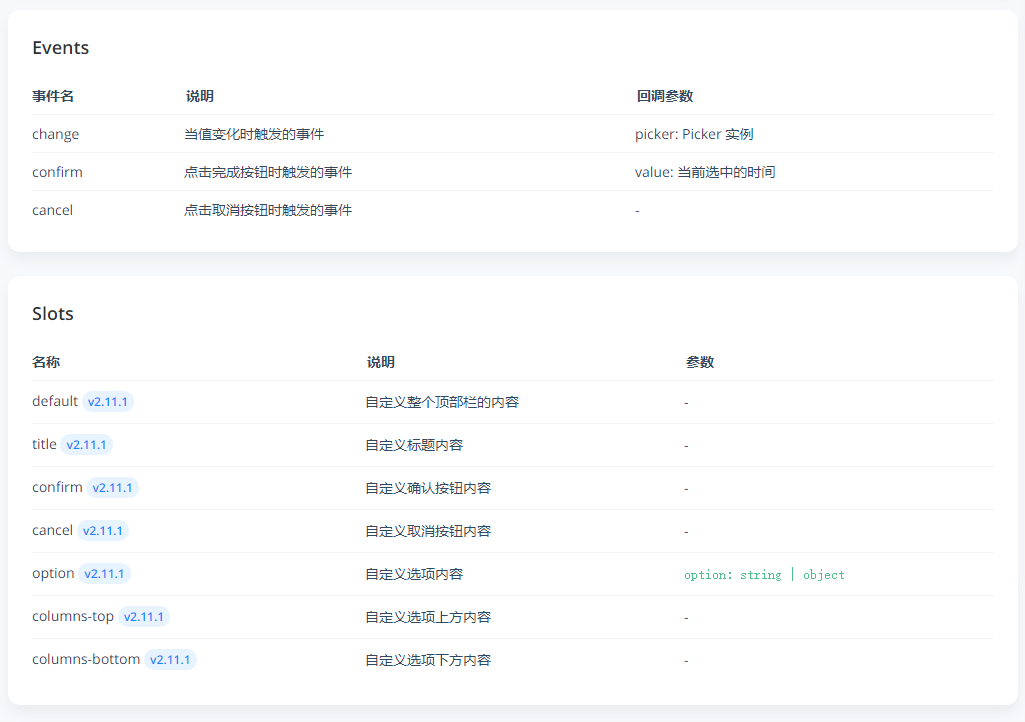Image resolution: width=1025 pixels, height=722 pixels.
Task: Select the change event row
Action: point(55,134)
